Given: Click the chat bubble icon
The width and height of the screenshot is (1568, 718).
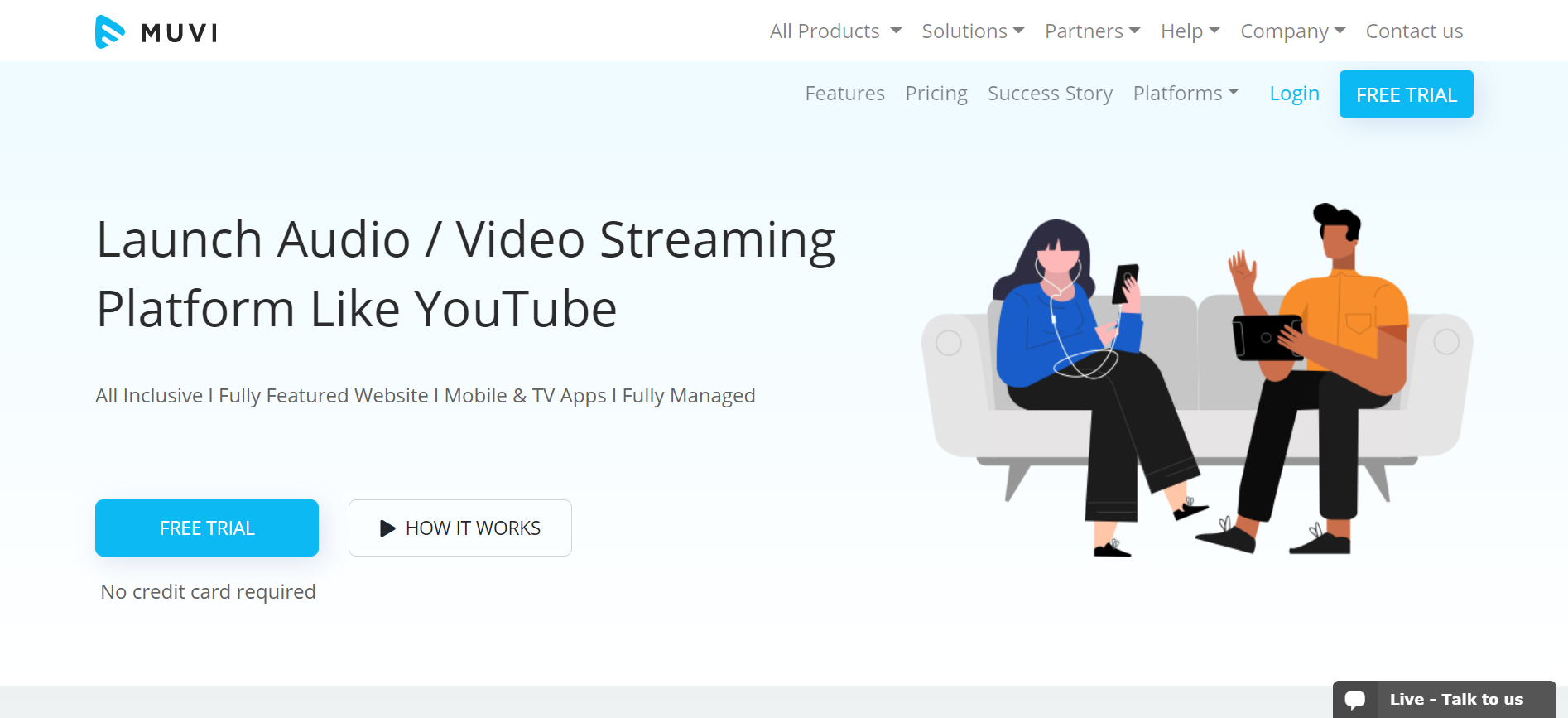Looking at the screenshot, I should (1355, 700).
